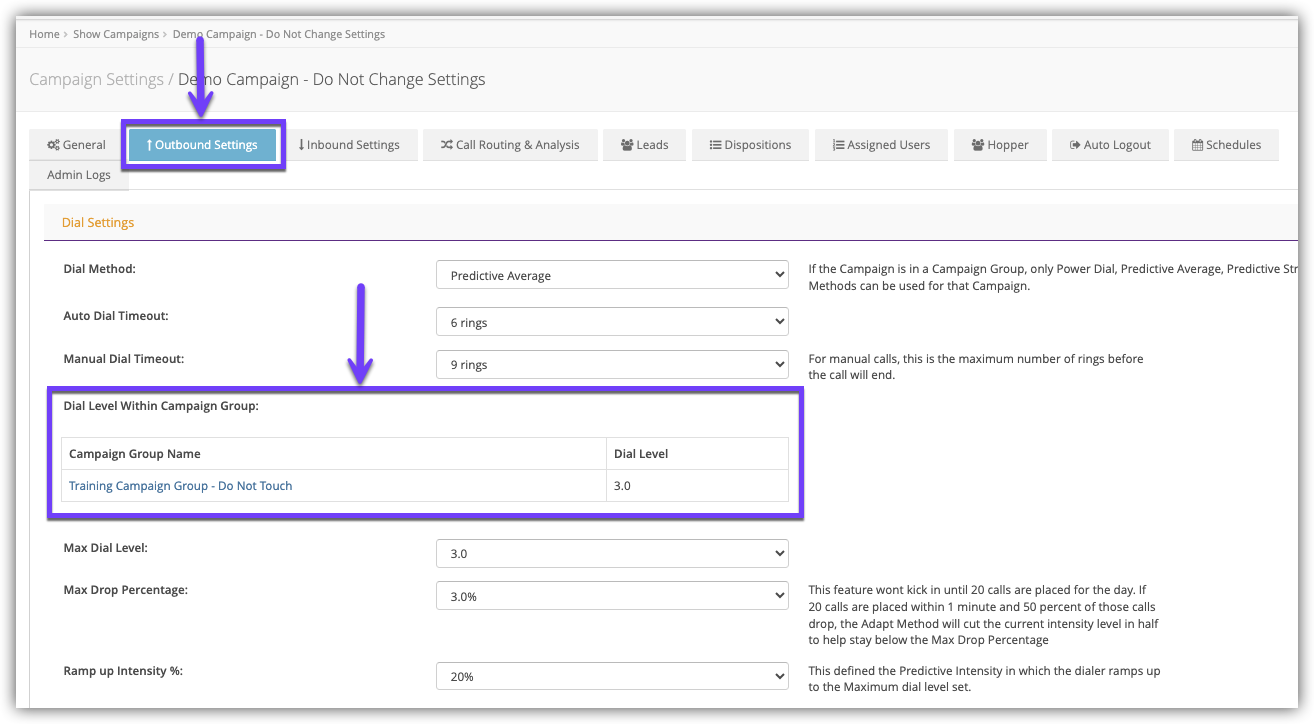Expand the Max Dial Level dropdown
Image resolution: width=1314 pixels, height=724 pixels.
[612, 553]
